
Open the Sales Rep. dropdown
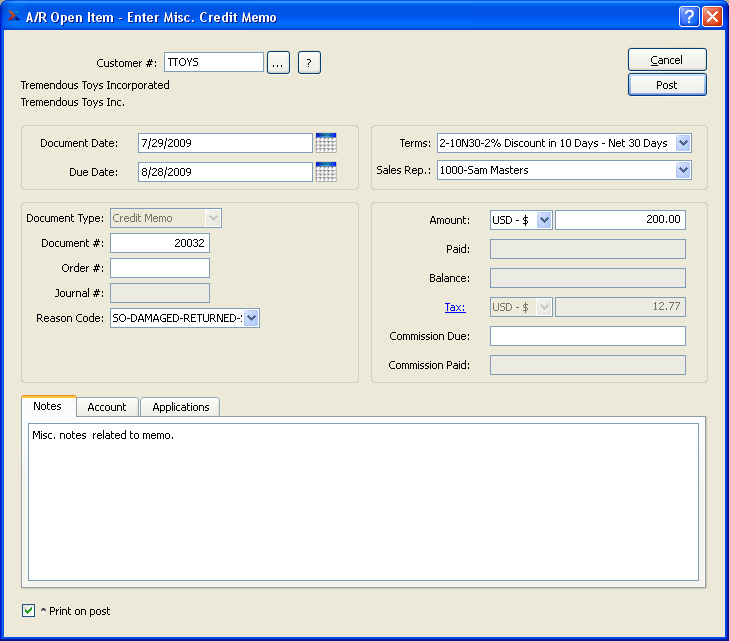pos(683,170)
